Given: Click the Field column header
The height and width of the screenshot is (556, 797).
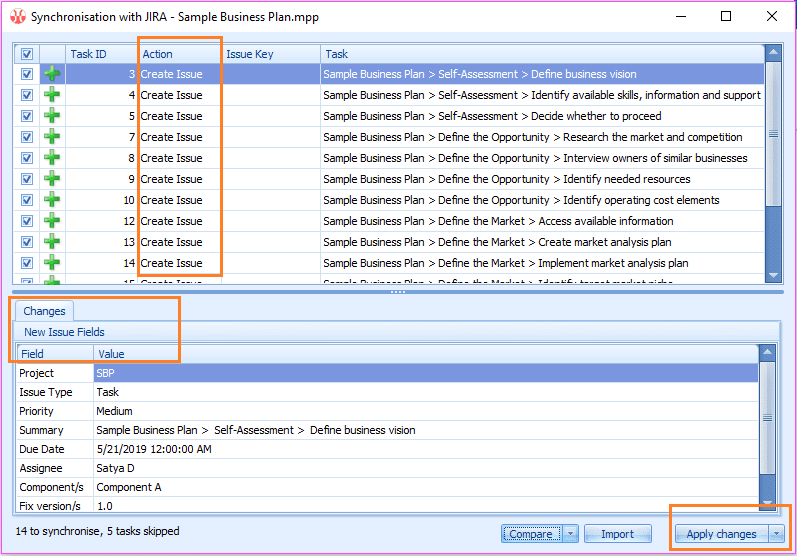Looking at the screenshot, I should 55,354.
